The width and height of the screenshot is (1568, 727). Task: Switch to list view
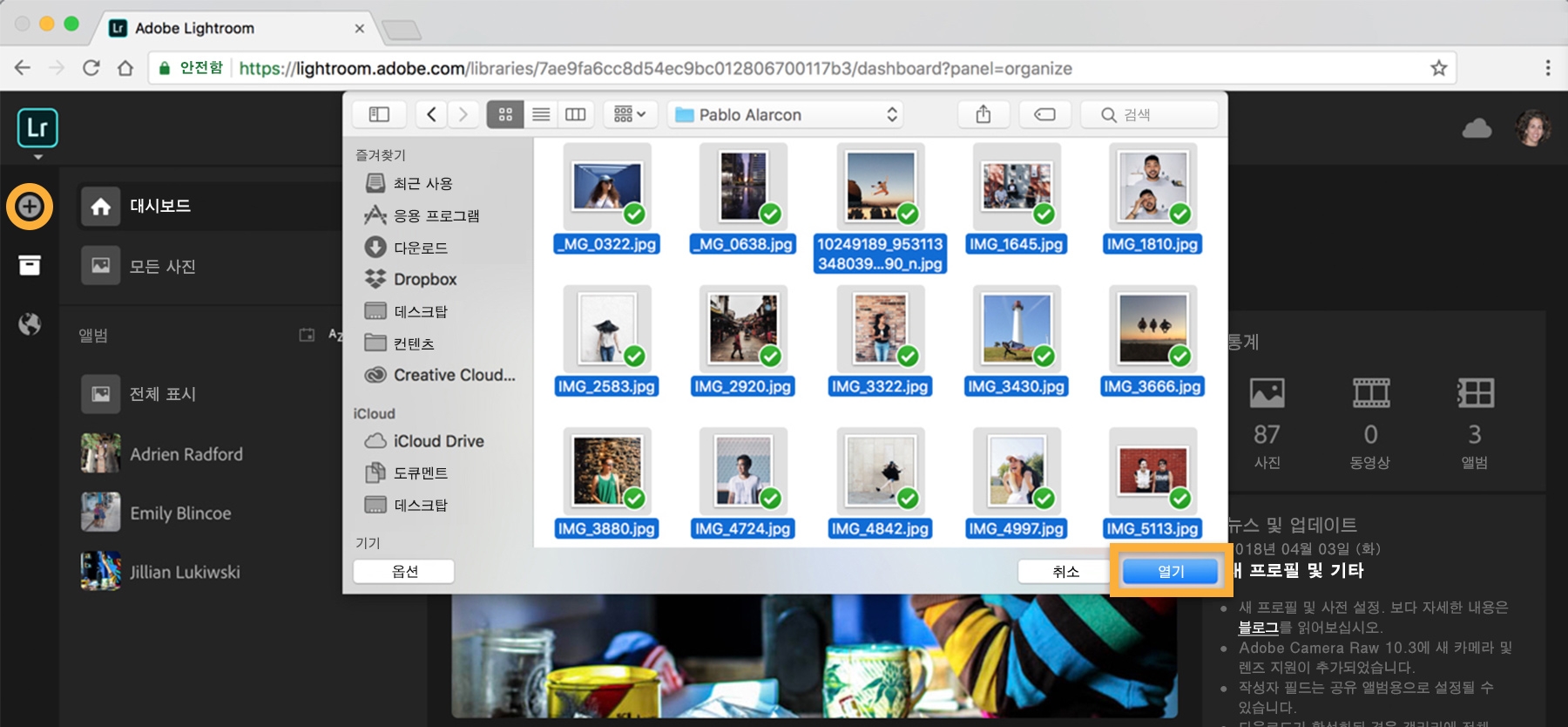[541, 114]
